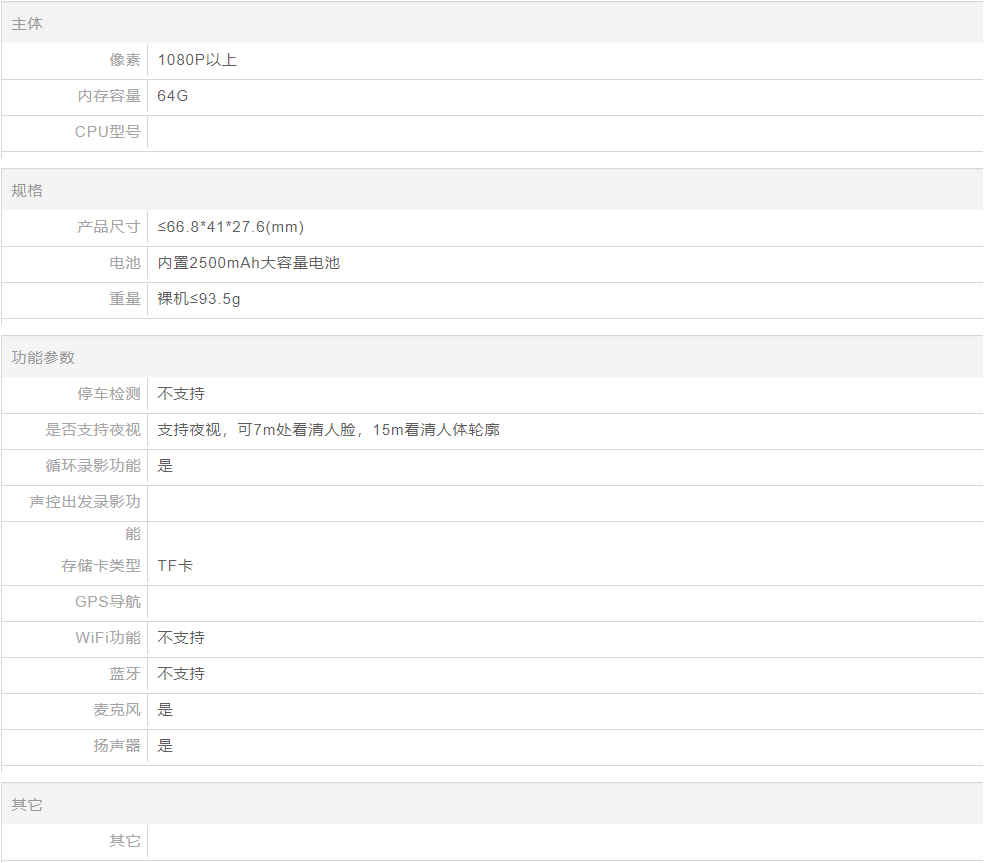Image resolution: width=988 pixels, height=863 pixels.
Task: Click the 主体 section header
Action: pyautogui.click(x=27, y=24)
